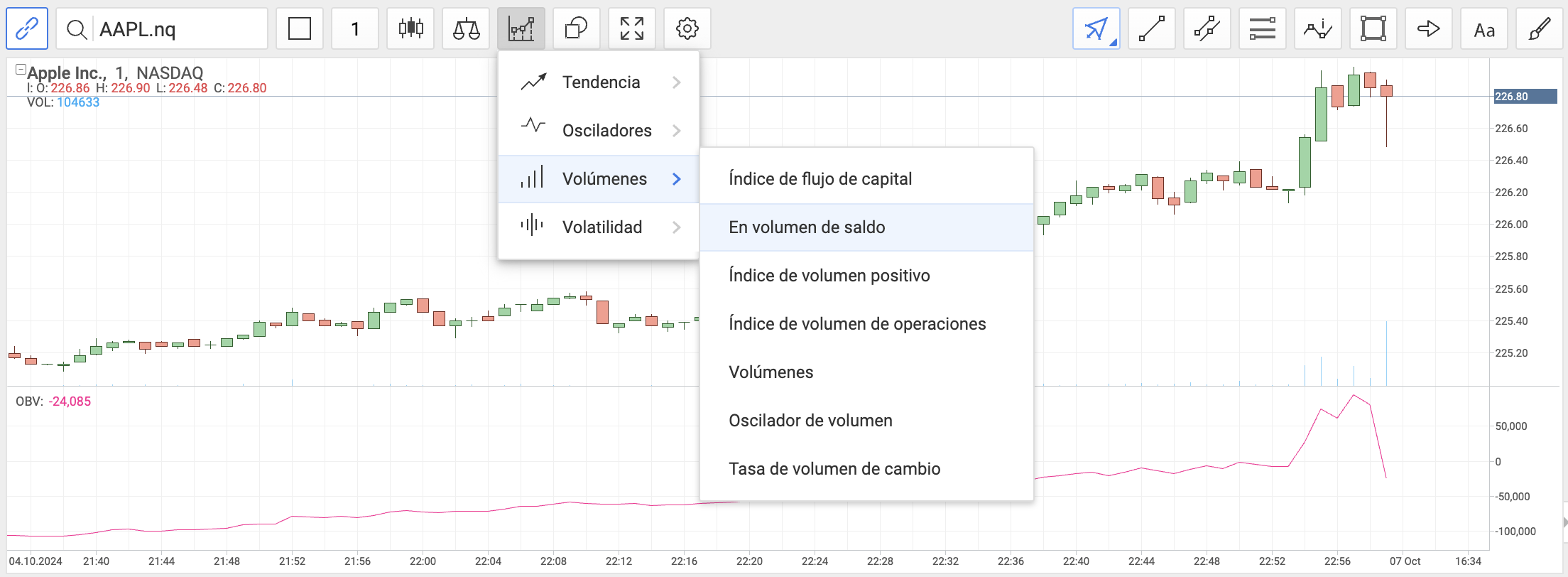Screen dimensions: 1568x577
Task: Select the rectangle shape tool
Action: (x=1373, y=29)
